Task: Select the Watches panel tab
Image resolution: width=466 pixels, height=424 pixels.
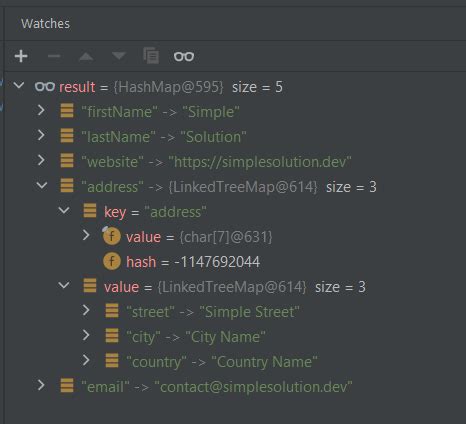Action: (45, 24)
